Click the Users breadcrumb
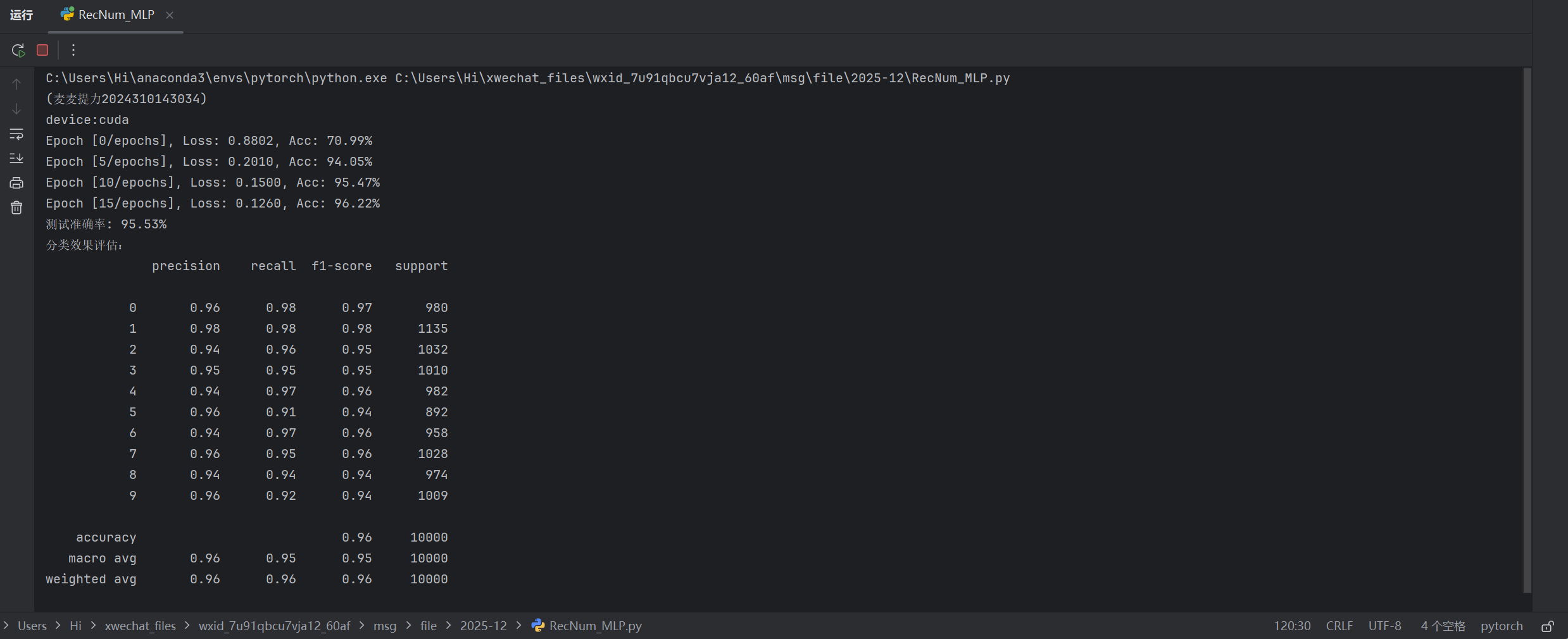This screenshot has width=1568, height=639. tap(32, 626)
